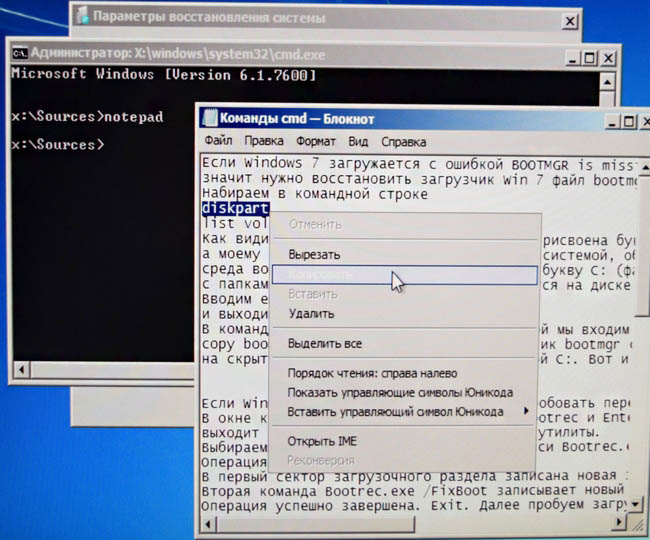
Task: Click the selected word diskpart in Notepad
Action: pos(235,208)
